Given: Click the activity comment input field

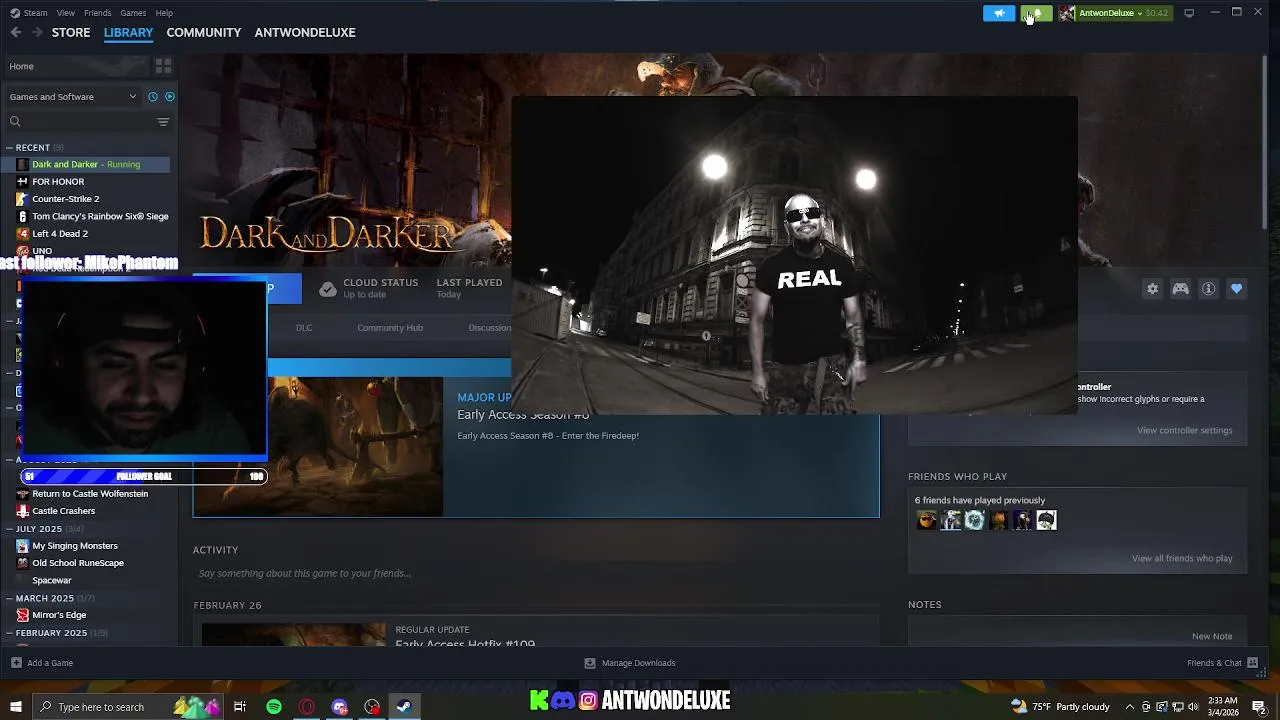Looking at the screenshot, I should (536, 574).
